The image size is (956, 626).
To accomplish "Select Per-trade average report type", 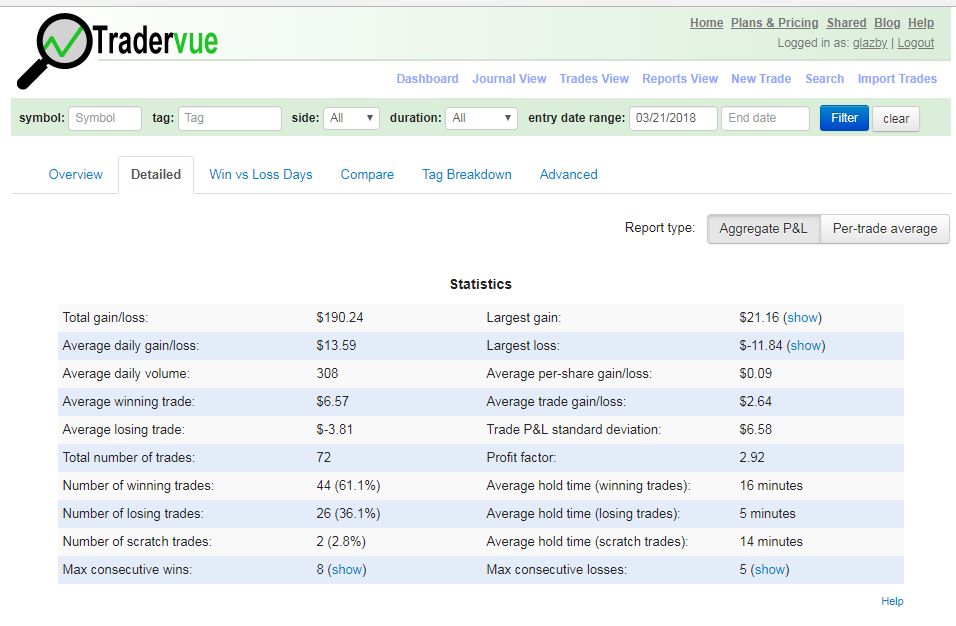I will (x=885, y=229).
